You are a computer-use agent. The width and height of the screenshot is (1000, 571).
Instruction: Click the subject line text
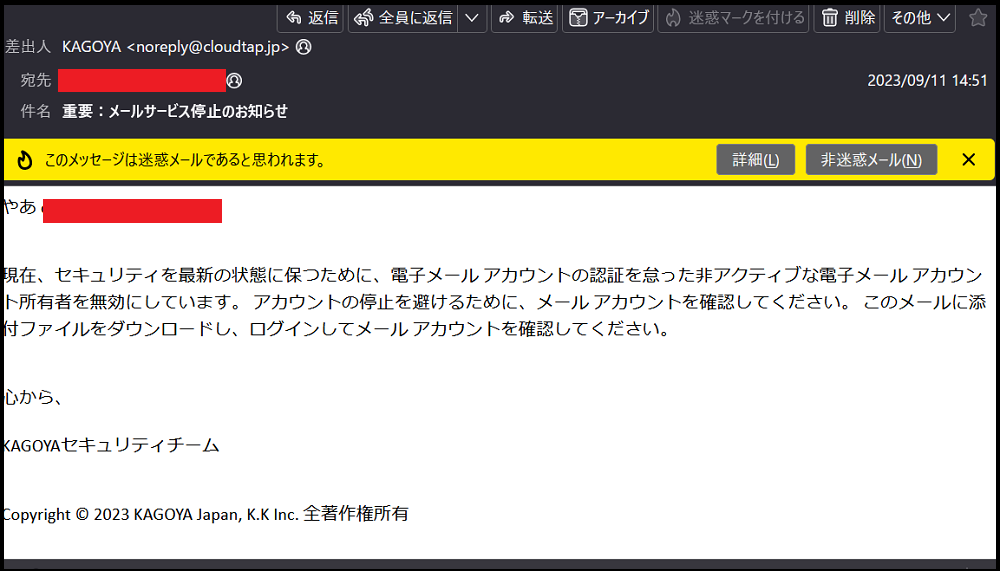(x=175, y=111)
